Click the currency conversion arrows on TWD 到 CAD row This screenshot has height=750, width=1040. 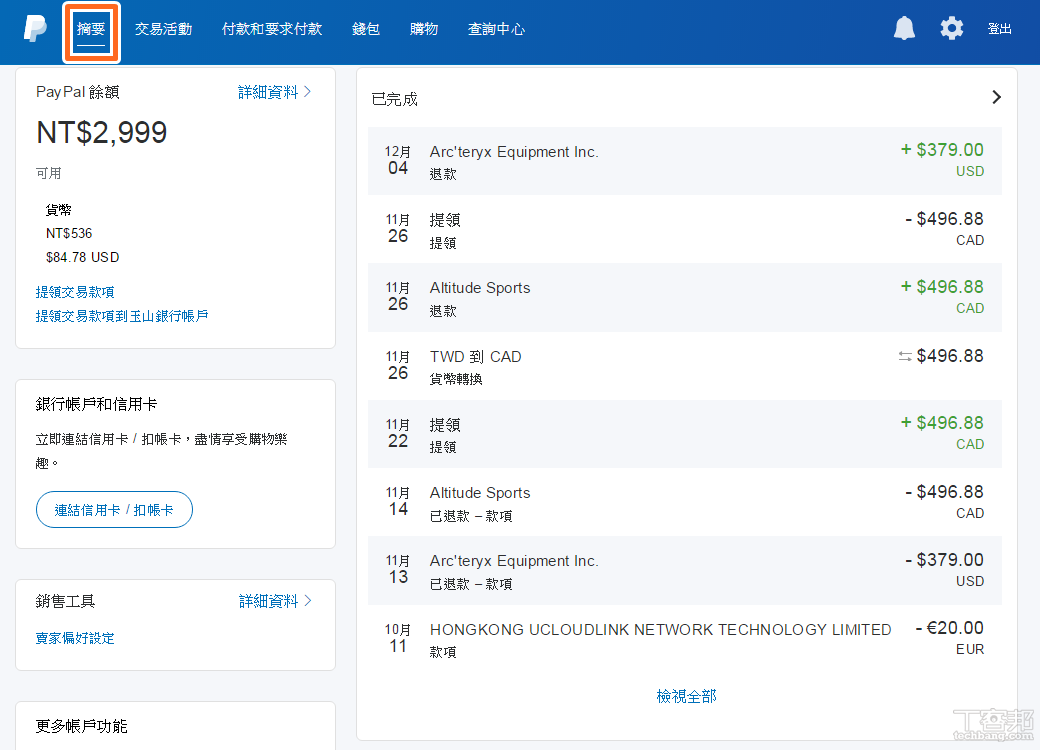click(x=905, y=355)
